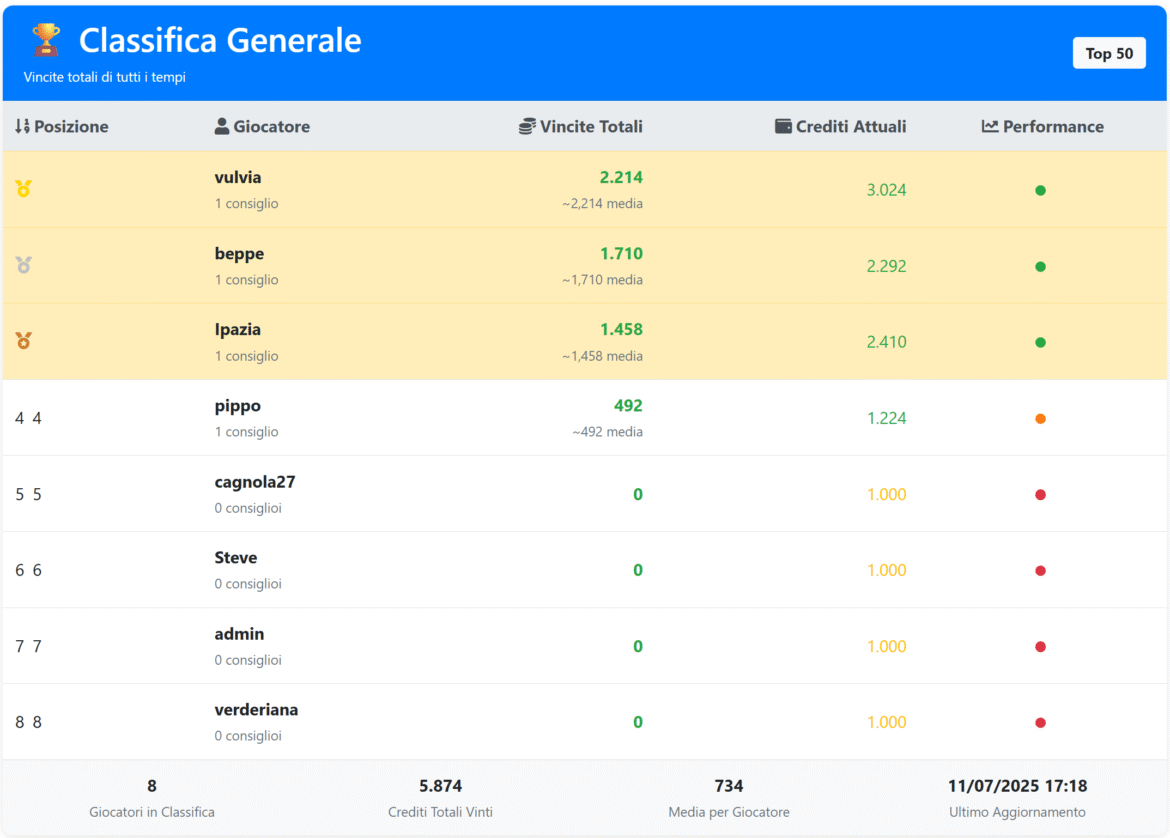Click the coins icon beside Vincite Totali
The width and height of the screenshot is (1170, 838).
point(527,127)
